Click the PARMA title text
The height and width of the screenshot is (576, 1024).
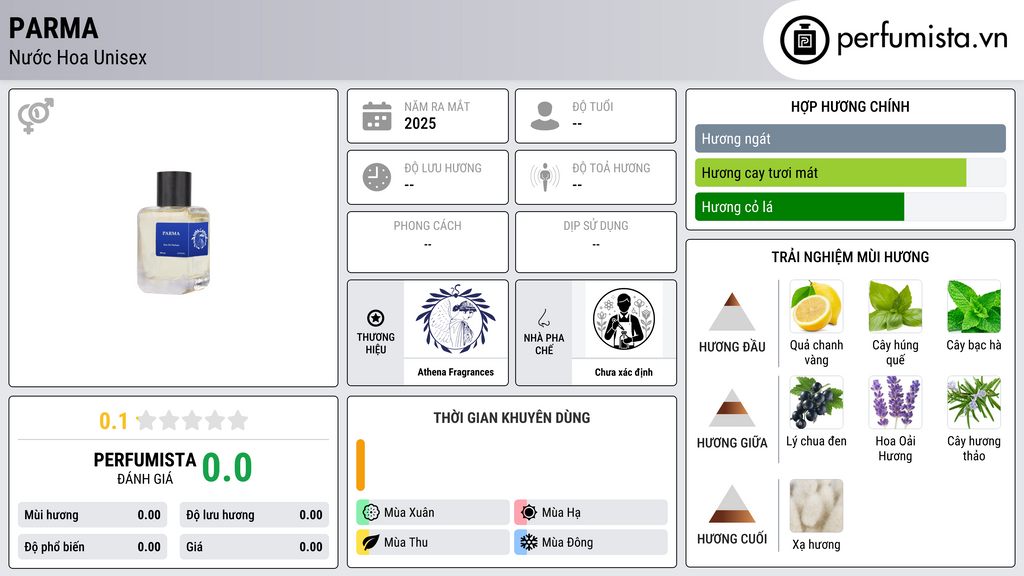[x=54, y=28]
